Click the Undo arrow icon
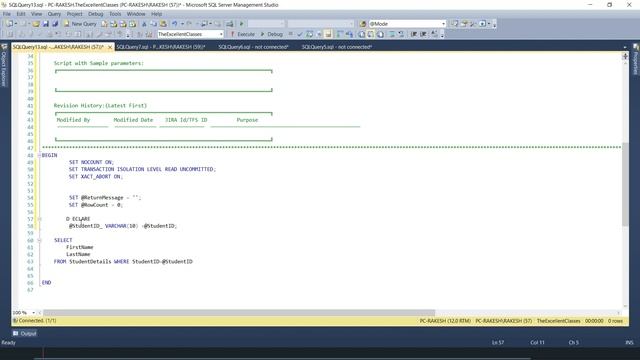The width and height of the screenshot is (640, 360). (x=175, y=24)
